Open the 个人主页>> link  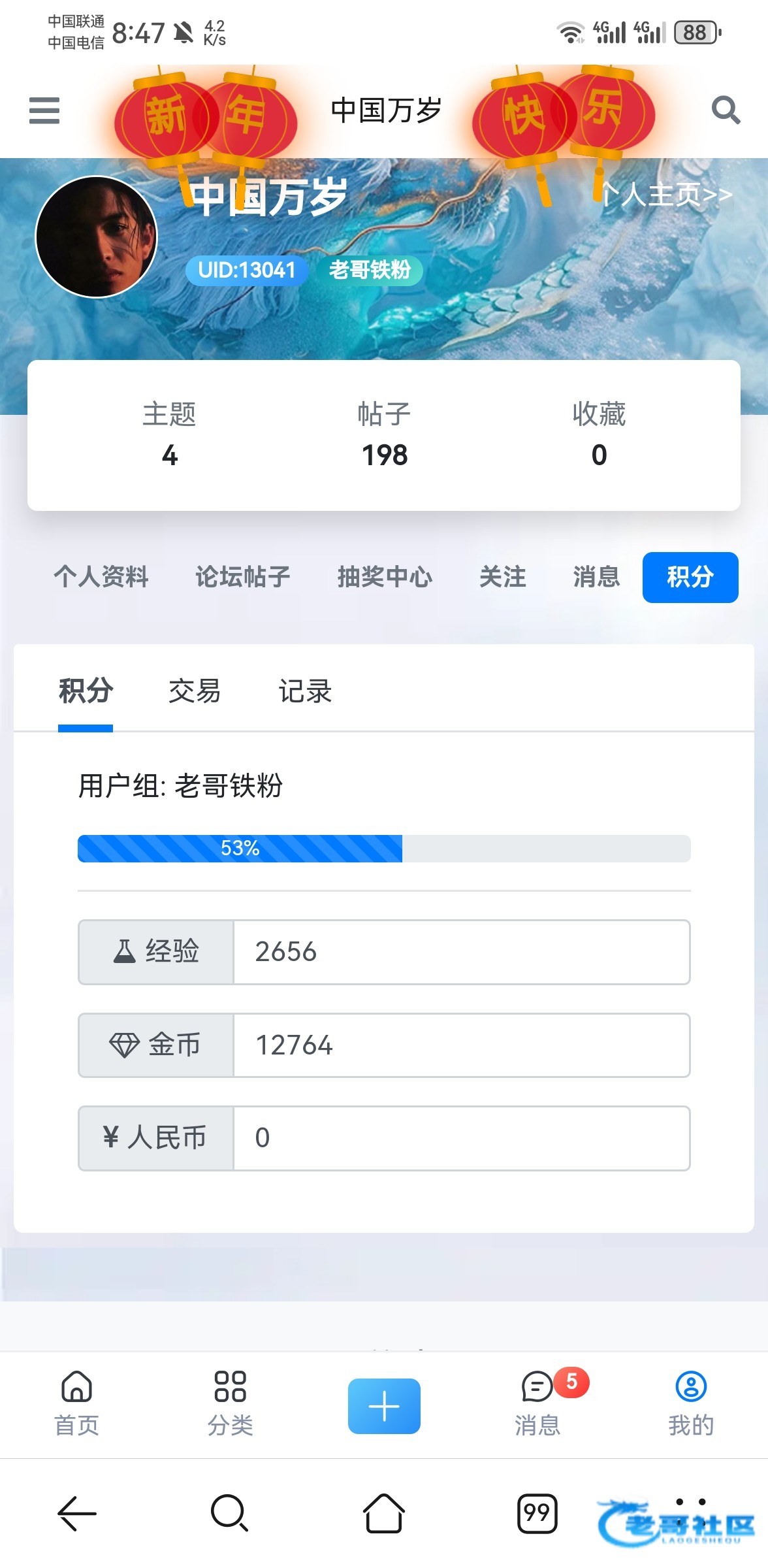pos(666,195)
